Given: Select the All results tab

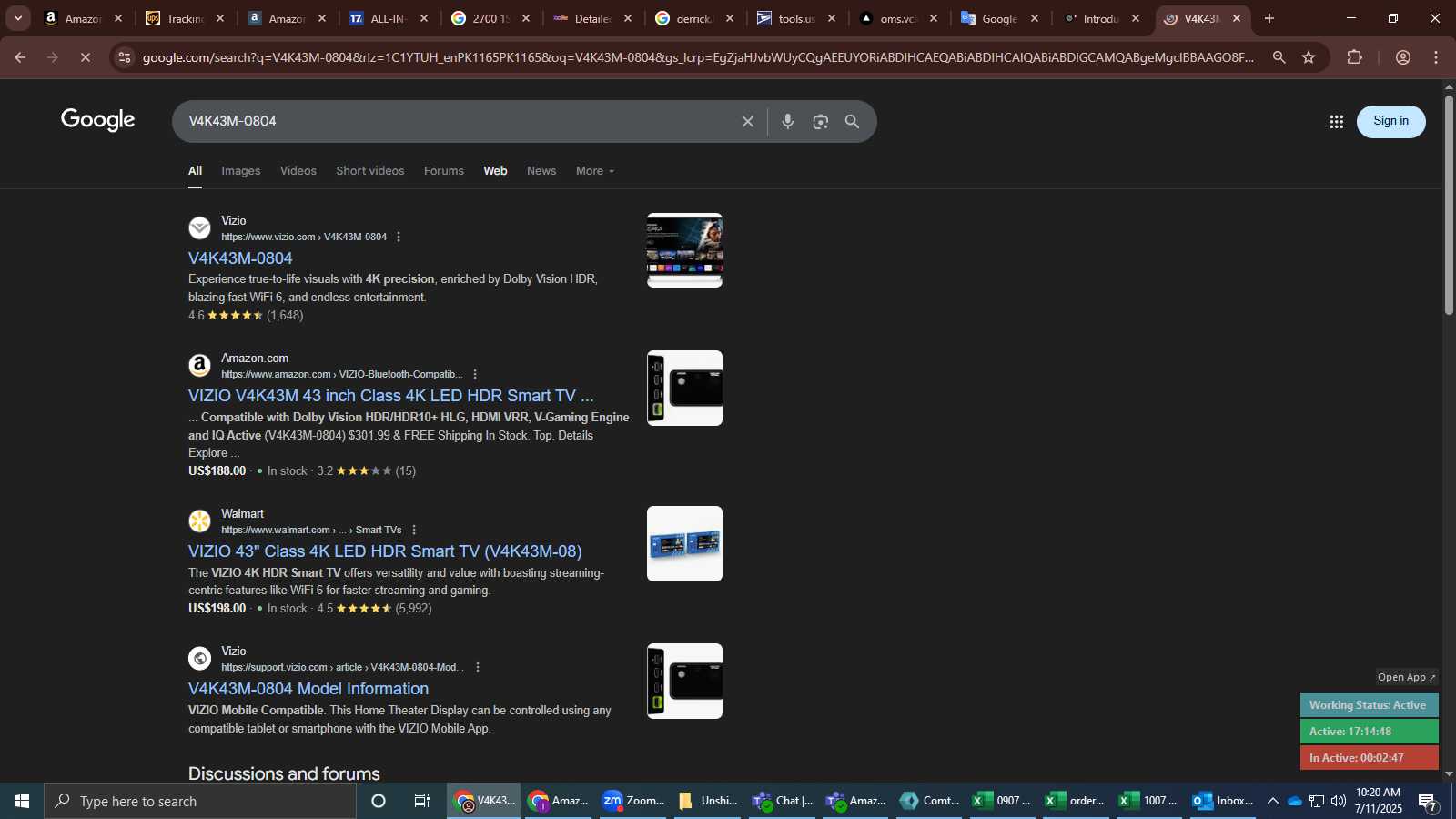Looking at the screenshot, I should click(x=196, y=171).
